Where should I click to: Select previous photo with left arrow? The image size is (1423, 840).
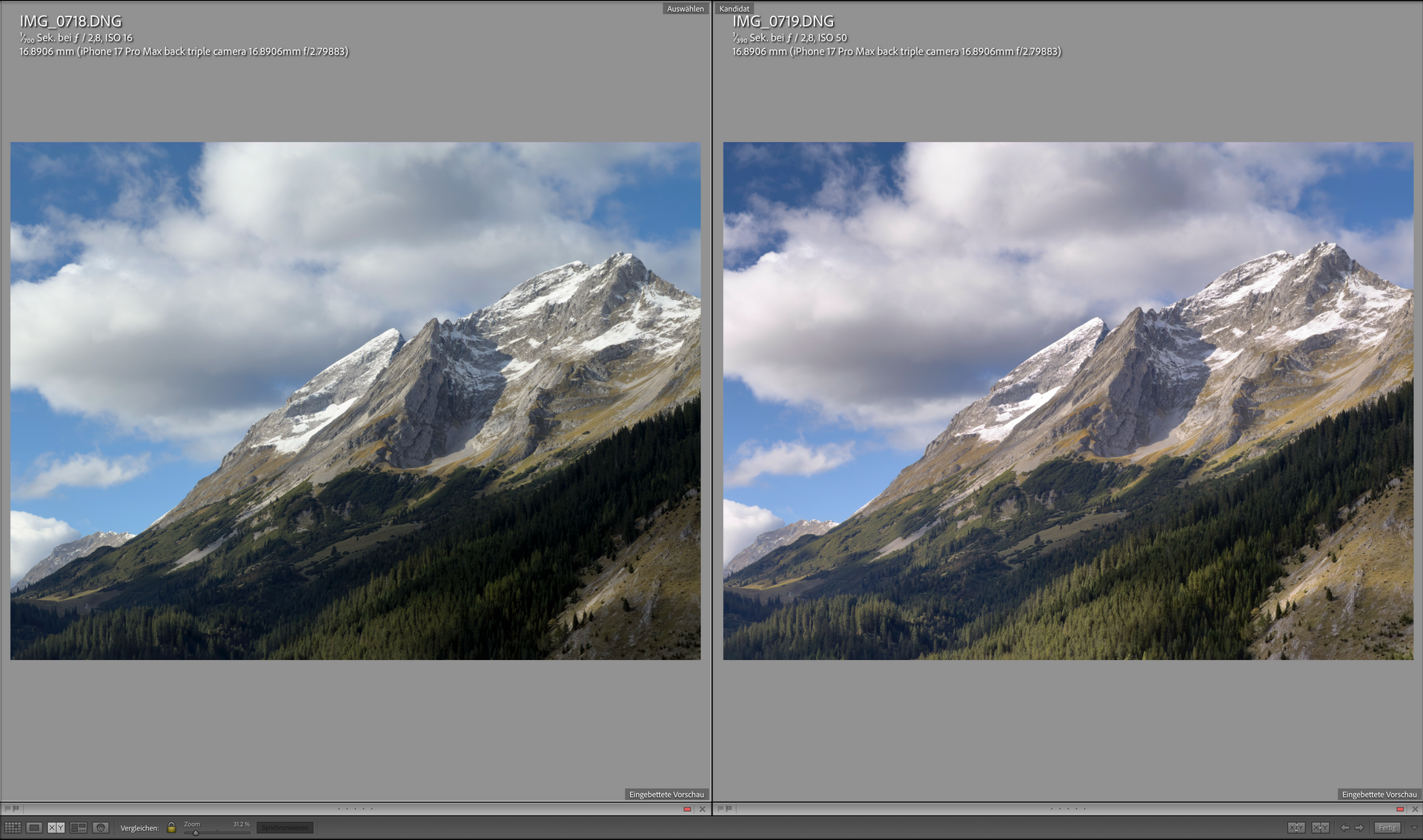tap(1344, 827)
